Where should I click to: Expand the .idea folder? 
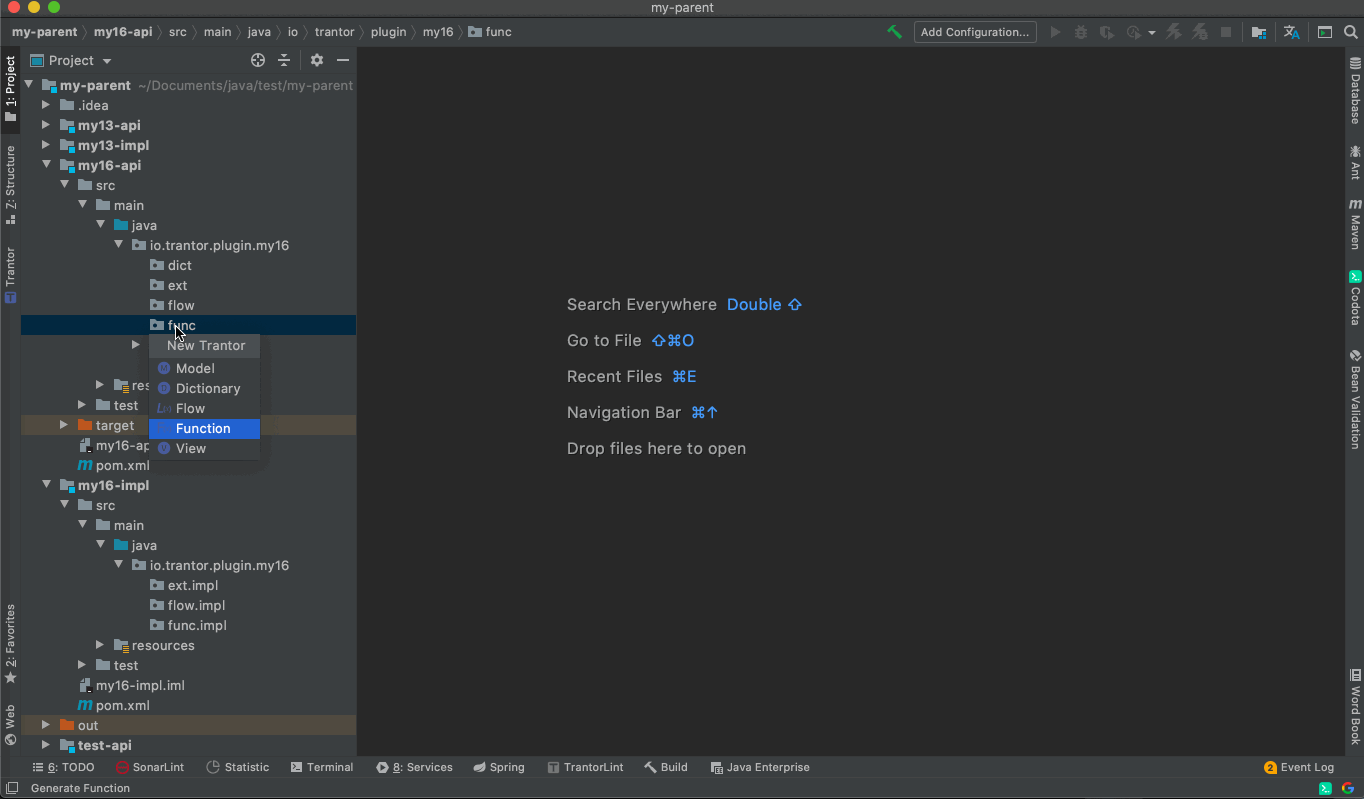[x=45, y=105]
